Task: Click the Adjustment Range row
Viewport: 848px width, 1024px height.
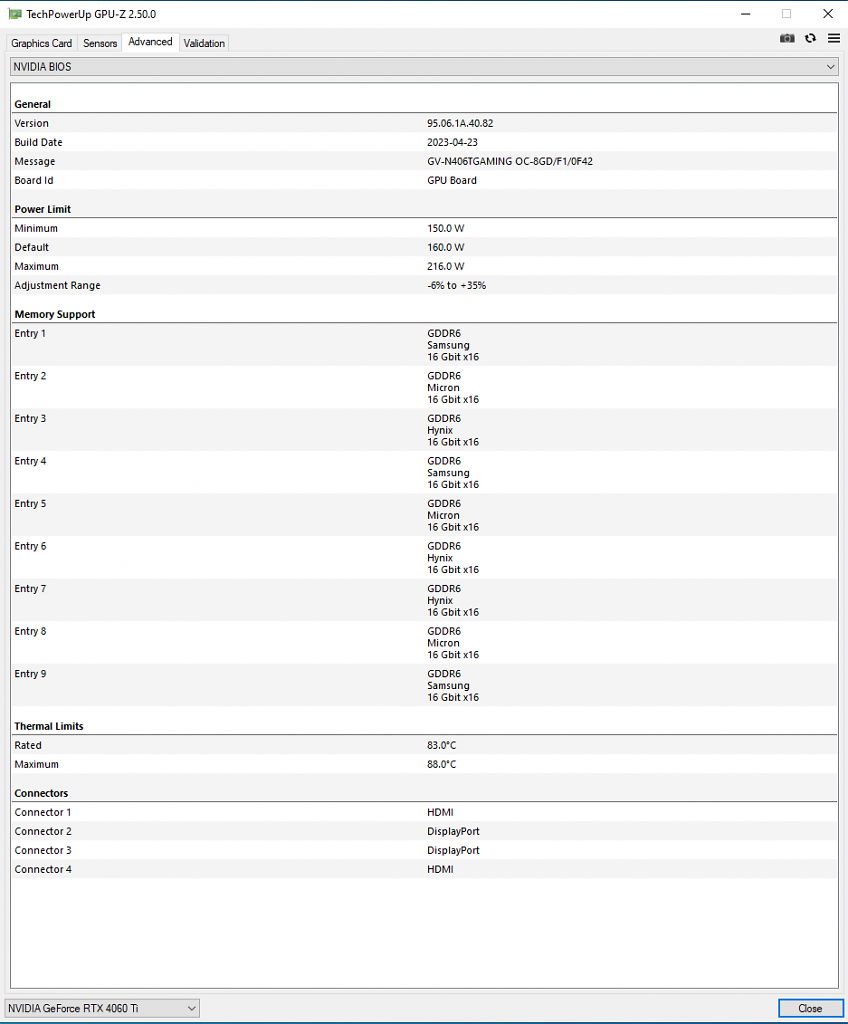Action: (x=424, y=285)
